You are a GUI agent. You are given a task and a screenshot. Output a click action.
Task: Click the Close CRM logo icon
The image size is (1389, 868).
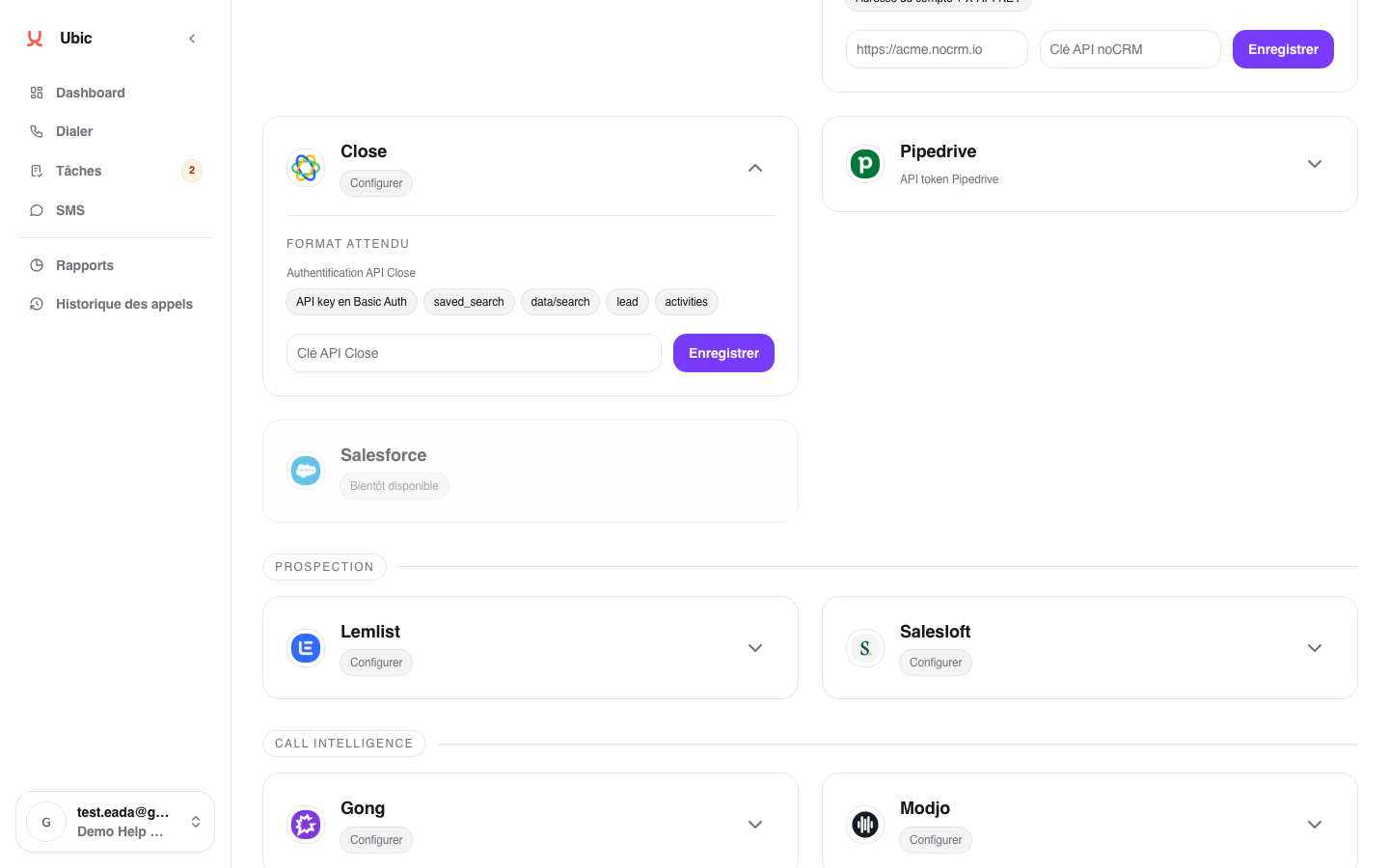point(306,168)
